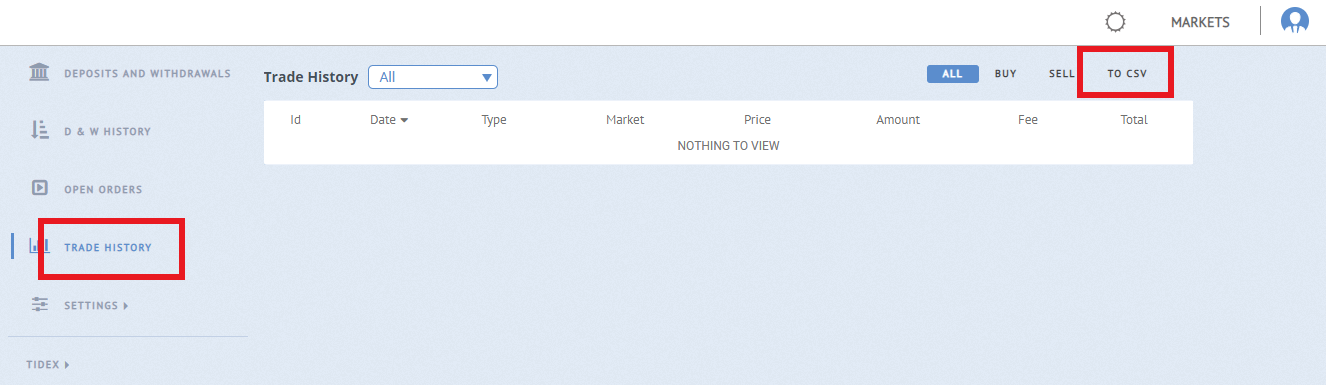Filter trades by SELL
The width and height of the screenshot is (1326, 385).
(1062, 74)
